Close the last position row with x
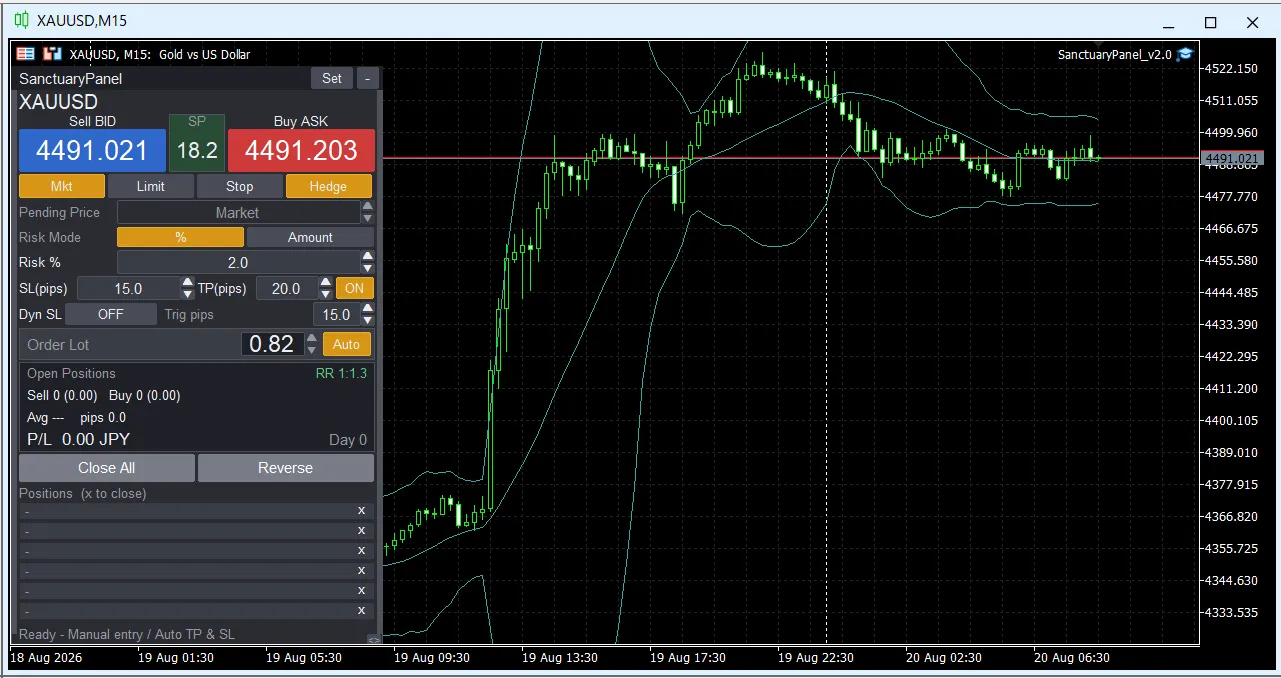 pyautogui.click(x=361, y=610)
